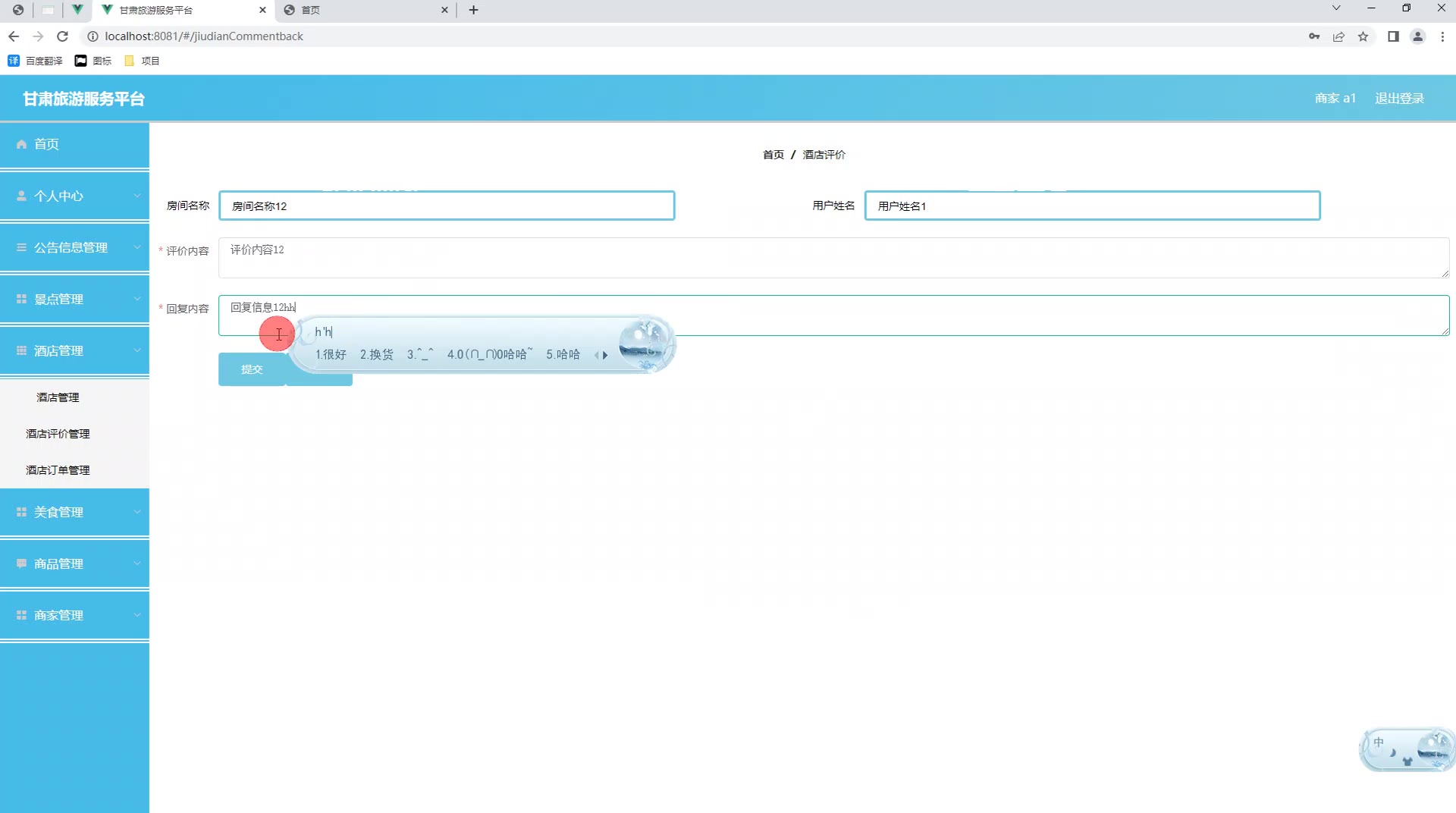This screenshot has height=813, width=1456.
Task: Toggle the browser side panel icon
Action: [1393, 36]
